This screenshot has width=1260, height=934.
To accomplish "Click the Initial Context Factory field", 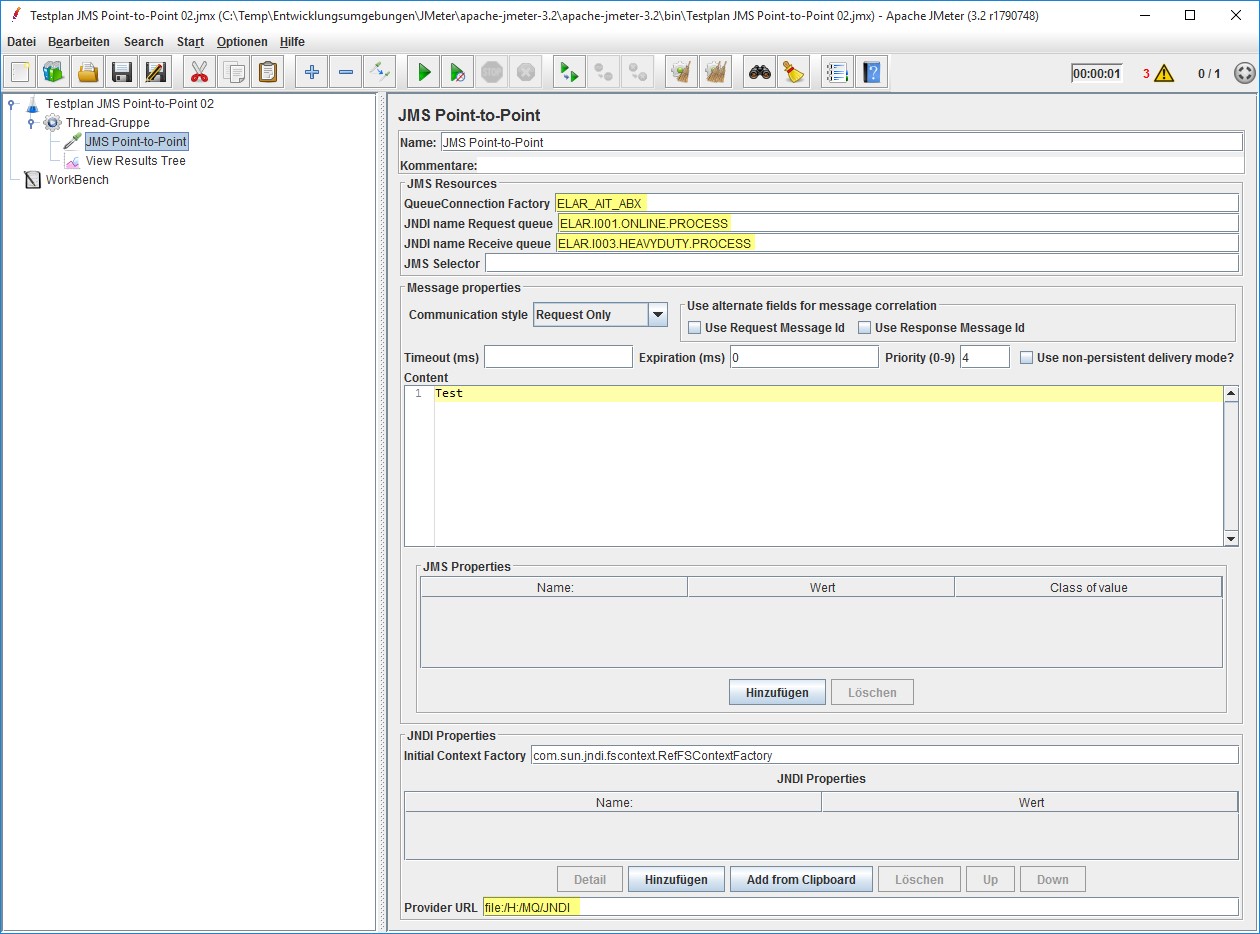I will click(884, 756).
